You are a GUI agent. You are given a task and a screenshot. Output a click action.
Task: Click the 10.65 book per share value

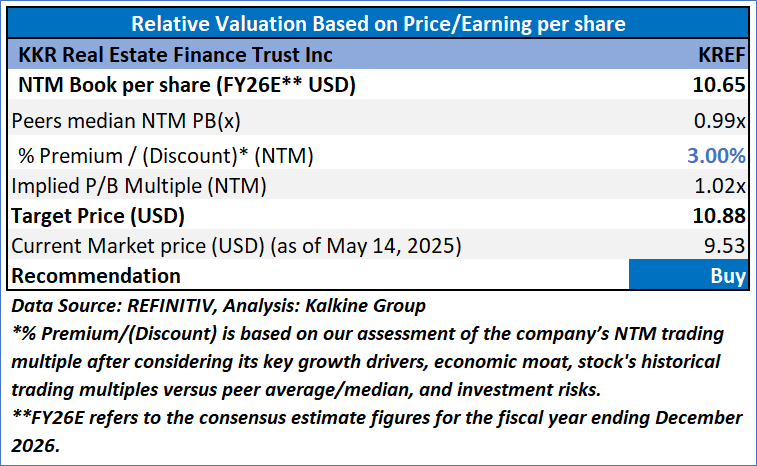click(x=718, y=86)
